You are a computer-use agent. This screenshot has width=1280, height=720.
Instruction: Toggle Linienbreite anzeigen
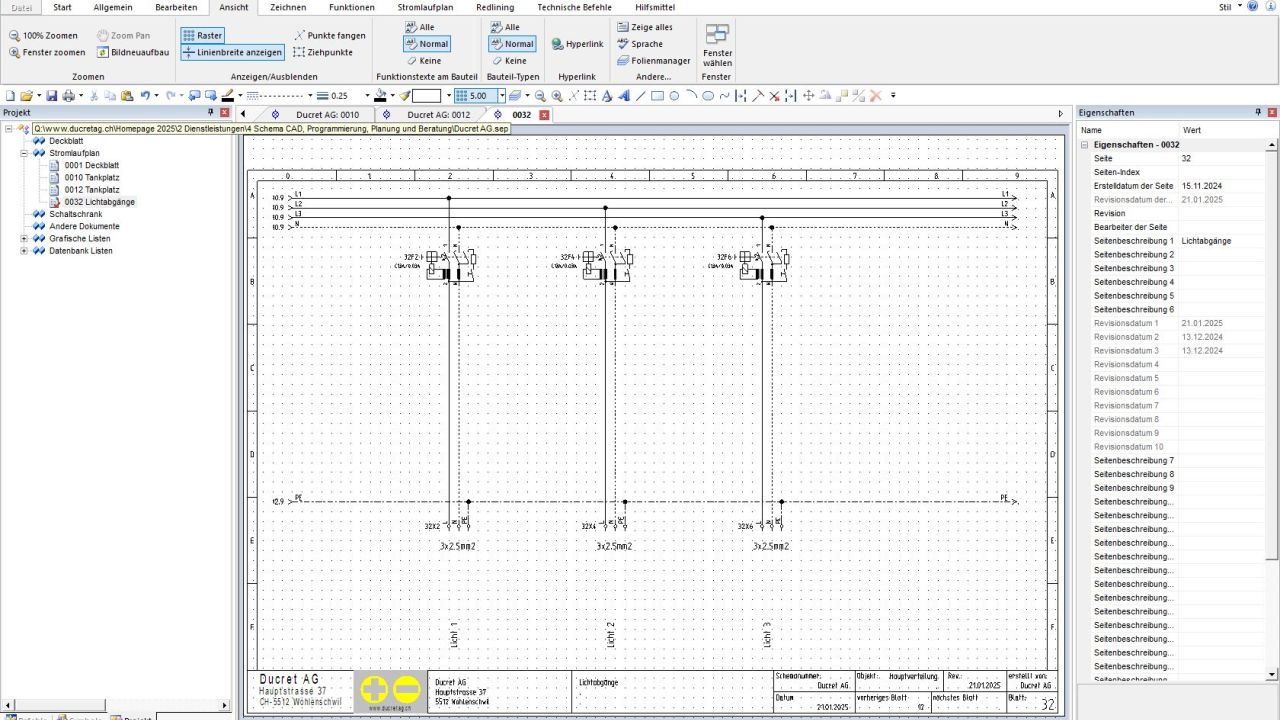(232, 52)
